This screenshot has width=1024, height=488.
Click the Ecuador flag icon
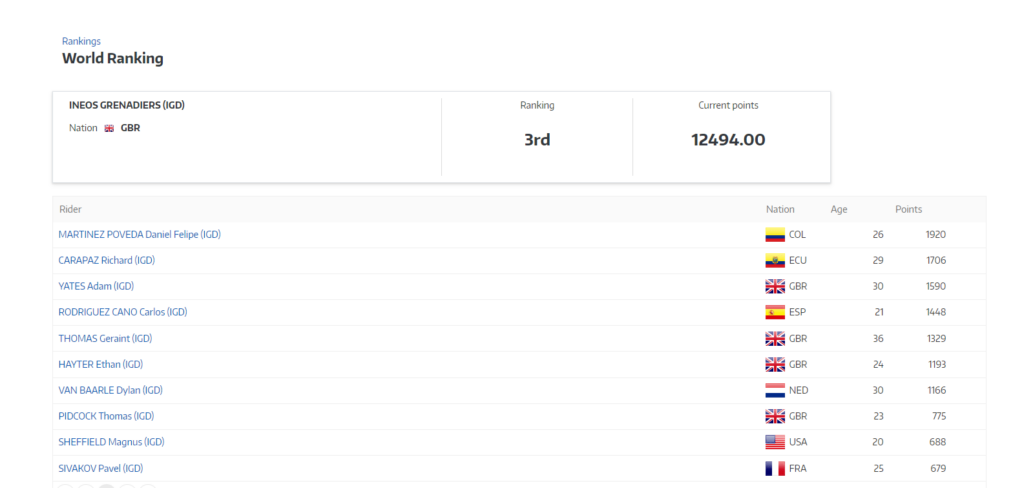click(x=774, y=261)
